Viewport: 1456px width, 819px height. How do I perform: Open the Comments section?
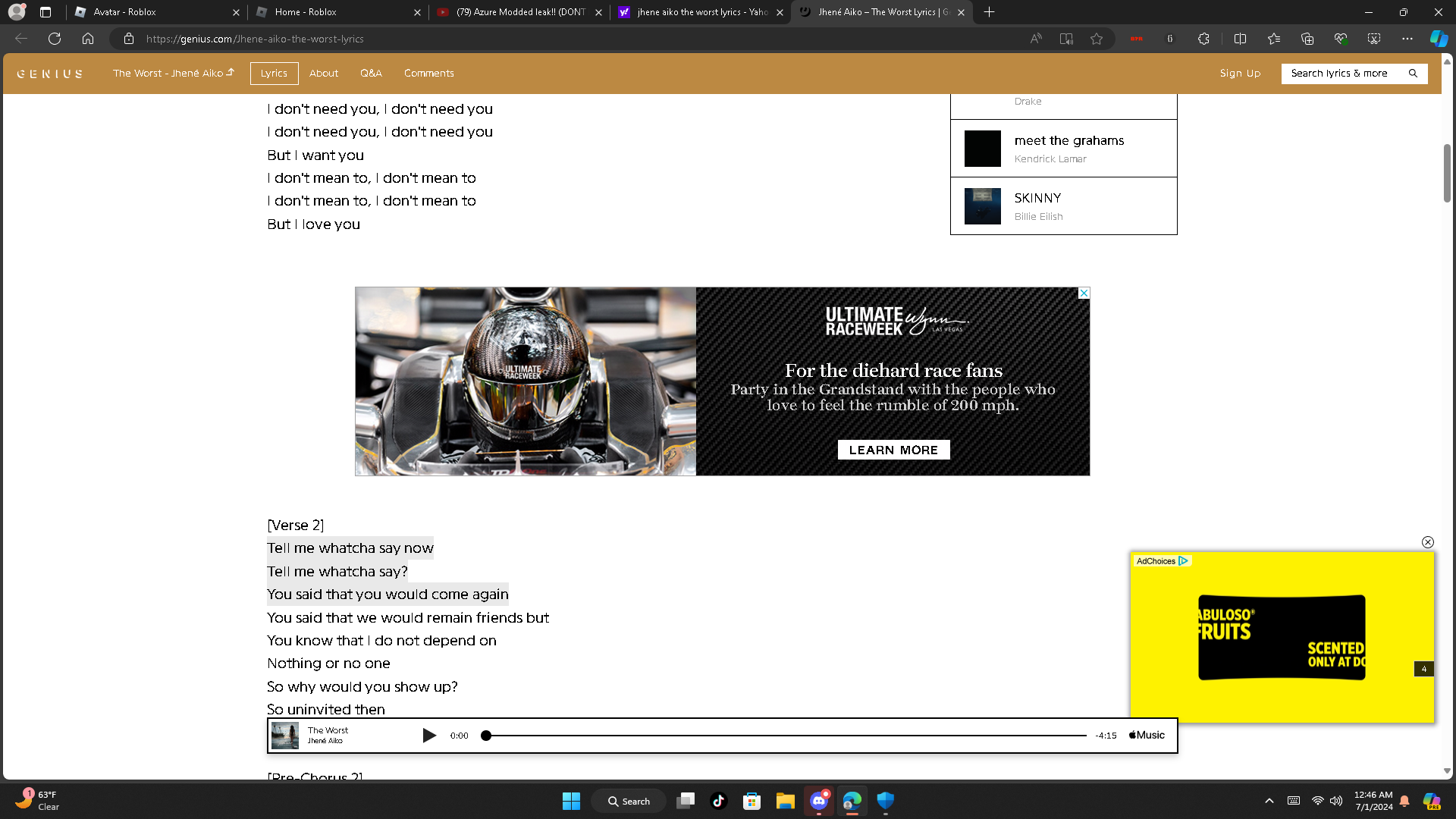pos(429,74)
